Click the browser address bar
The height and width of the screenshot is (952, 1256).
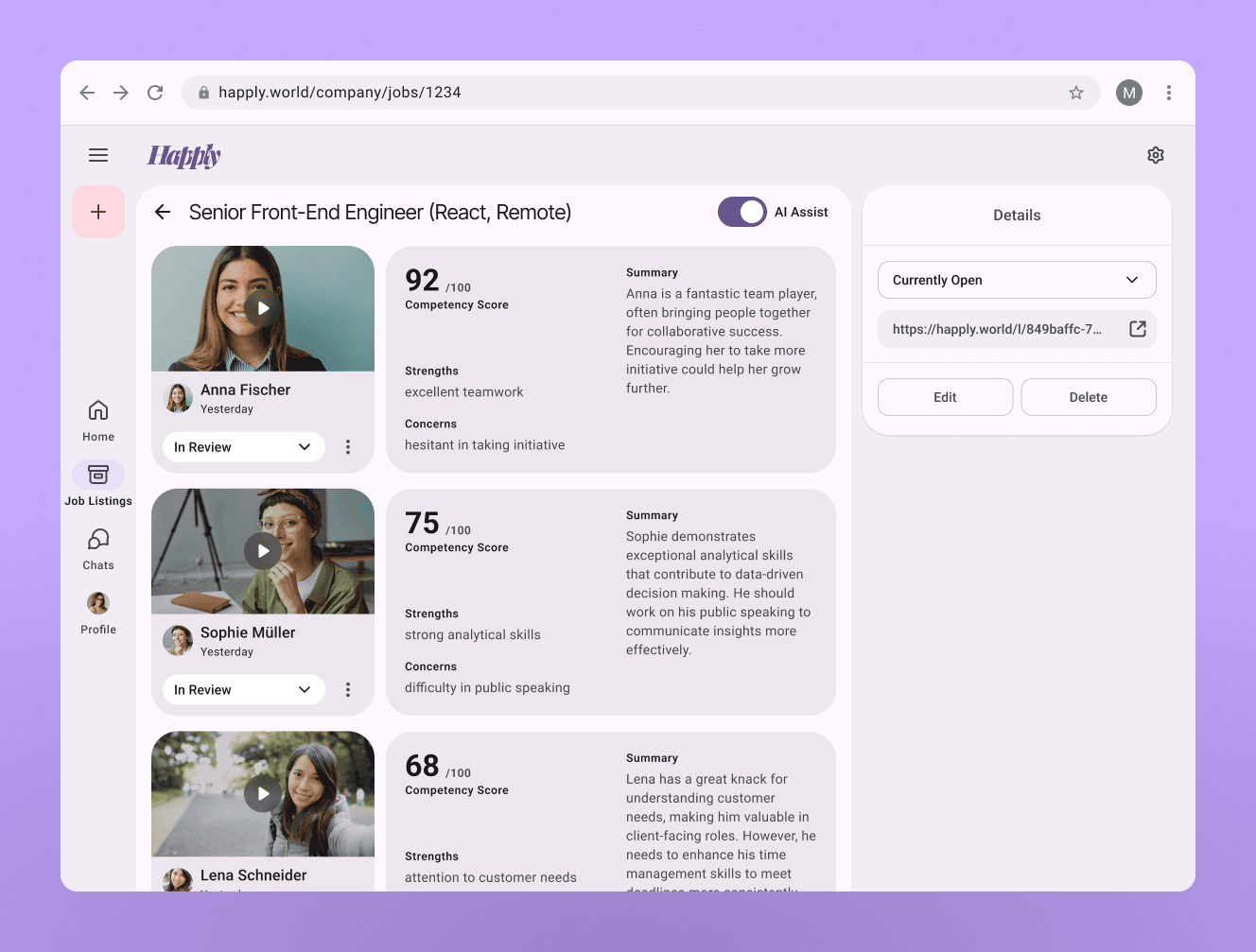641,93
